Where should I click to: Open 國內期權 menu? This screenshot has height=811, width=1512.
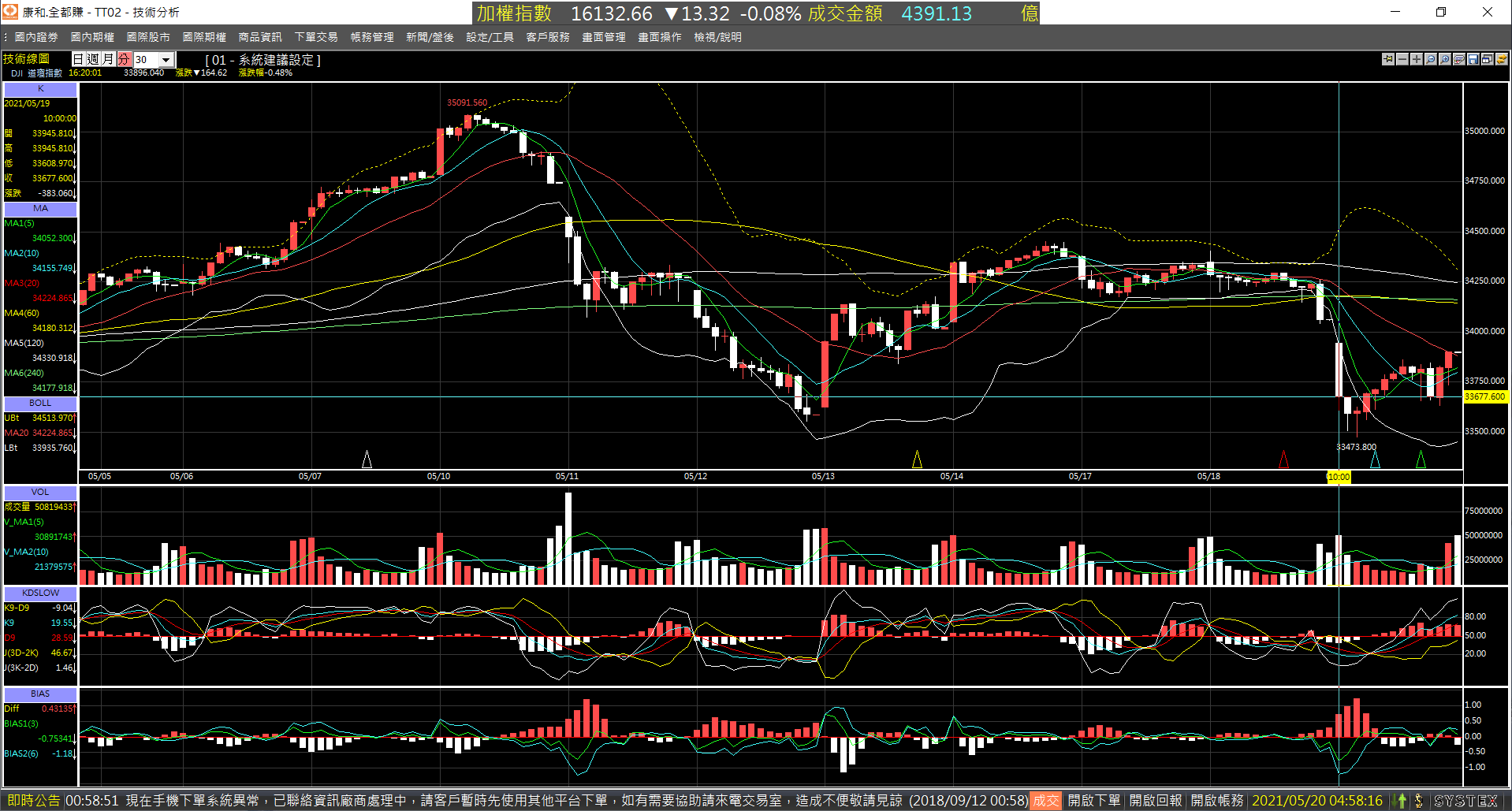tap(92, 37)
